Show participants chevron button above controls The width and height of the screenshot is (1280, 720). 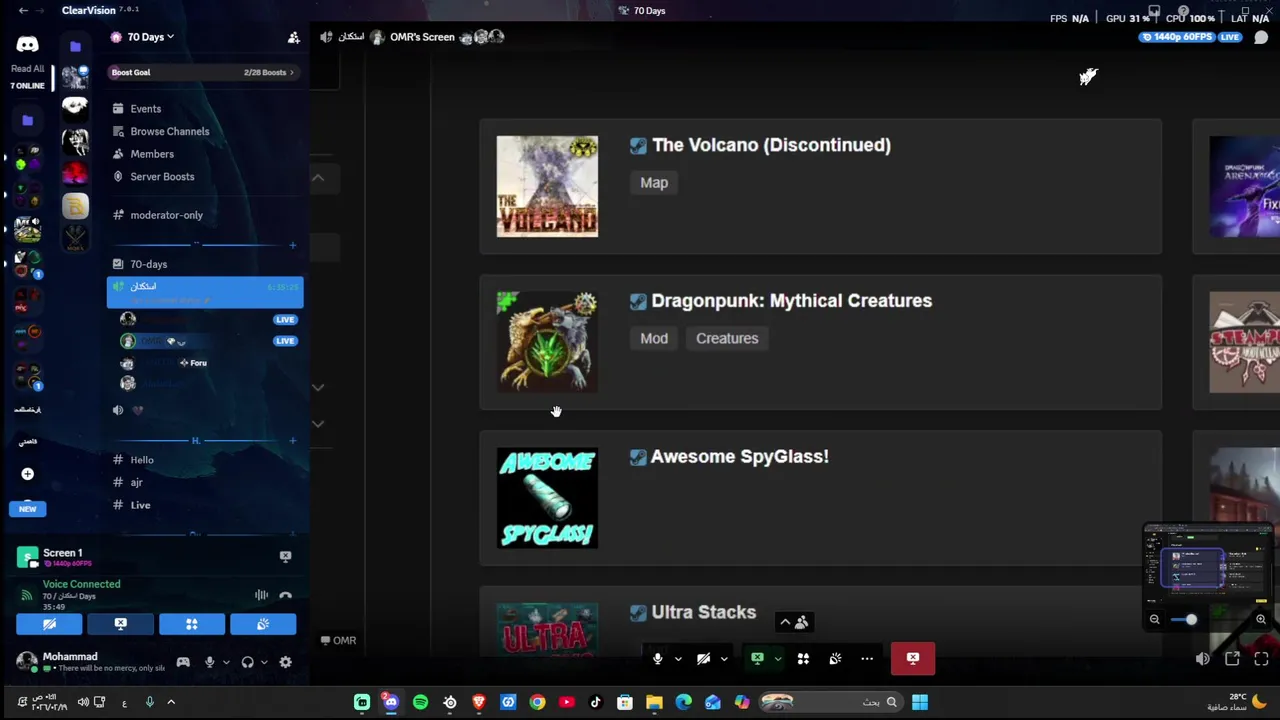point(793,622)
